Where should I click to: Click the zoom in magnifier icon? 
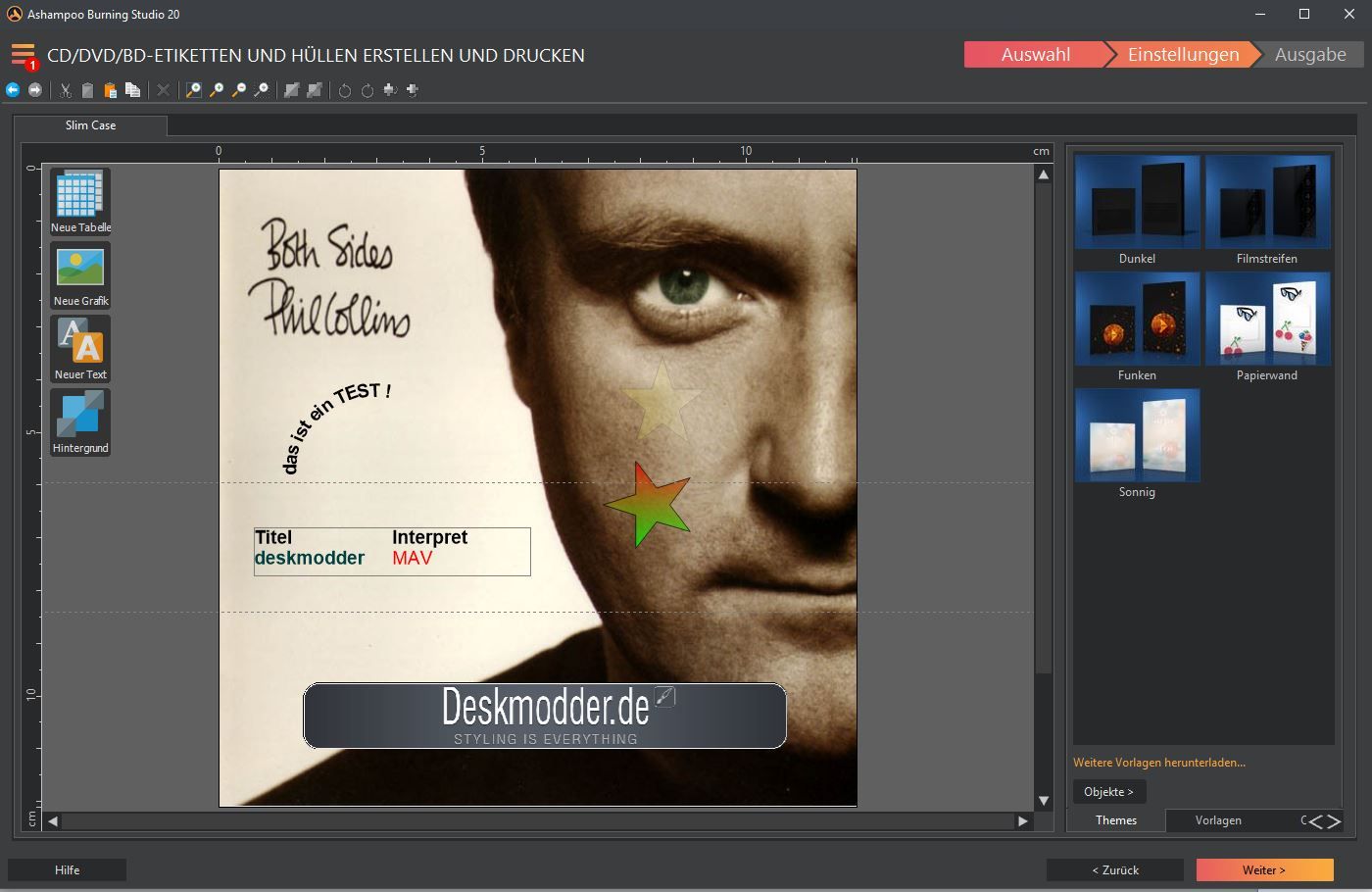[x=217, y=90]
